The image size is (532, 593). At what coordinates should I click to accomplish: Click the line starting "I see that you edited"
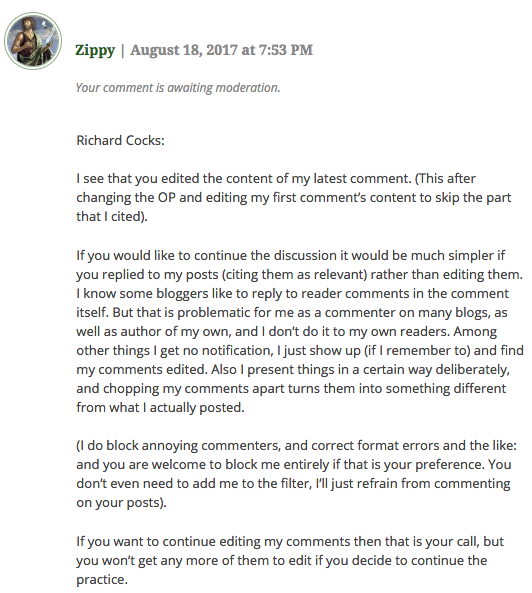[276, 179]
